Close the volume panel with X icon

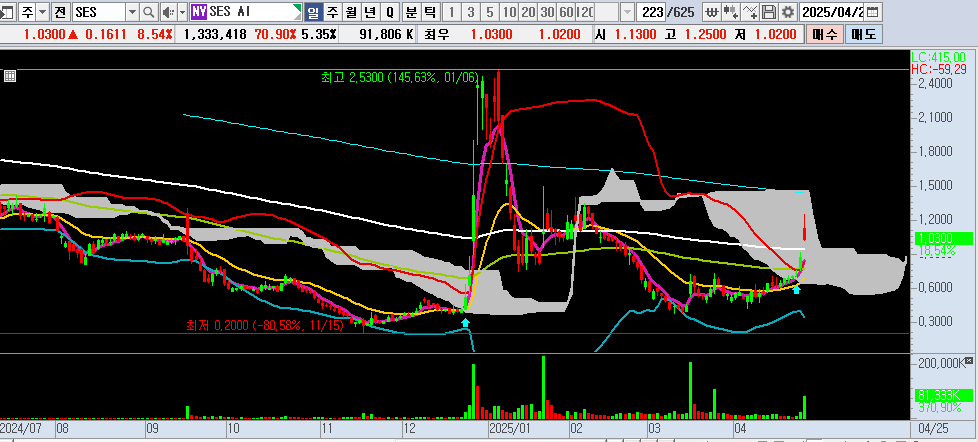pos(969,361)
